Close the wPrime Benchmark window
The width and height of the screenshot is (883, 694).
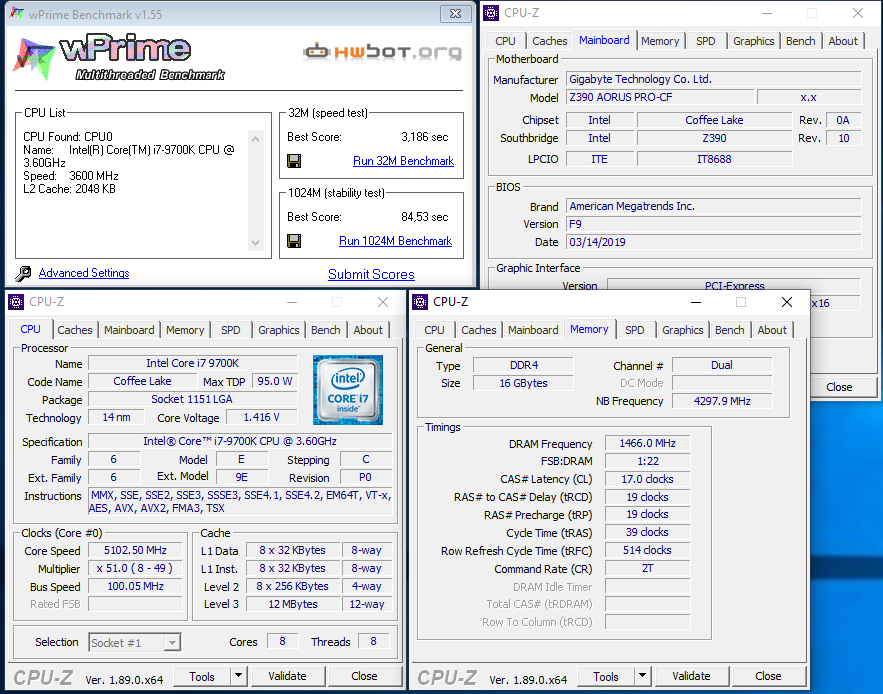point(455,14)
